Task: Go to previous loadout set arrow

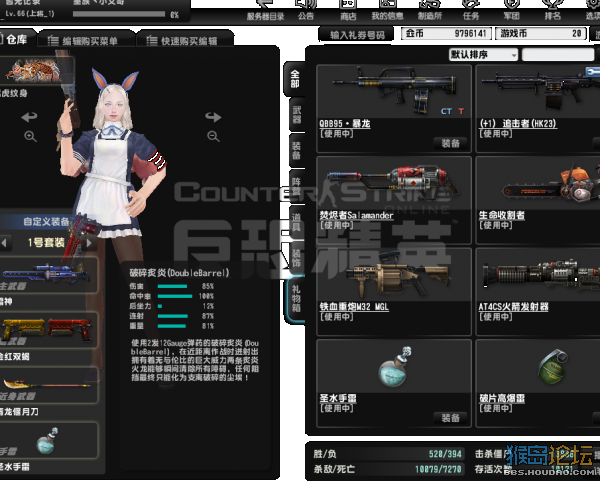Action: click(4, 243)
